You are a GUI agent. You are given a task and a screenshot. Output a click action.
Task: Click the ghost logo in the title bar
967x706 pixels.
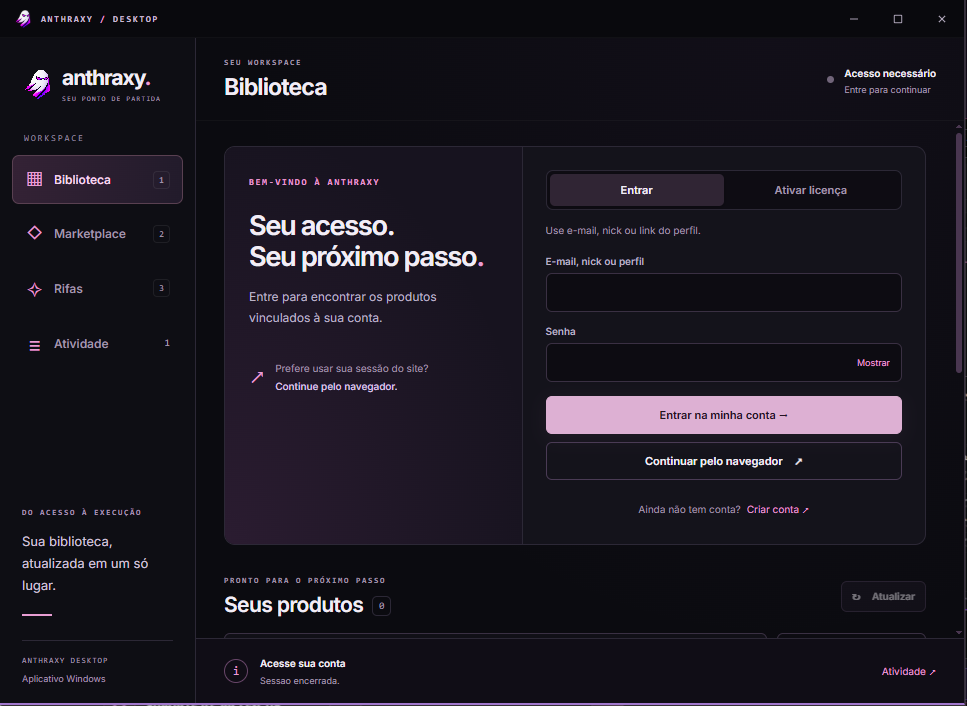point(23,18)
